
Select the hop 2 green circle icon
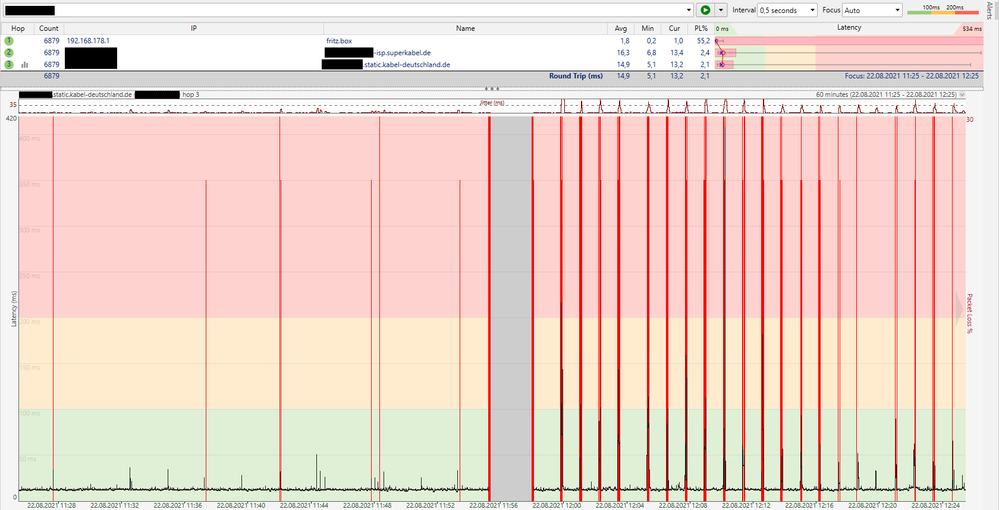point(8,52)
